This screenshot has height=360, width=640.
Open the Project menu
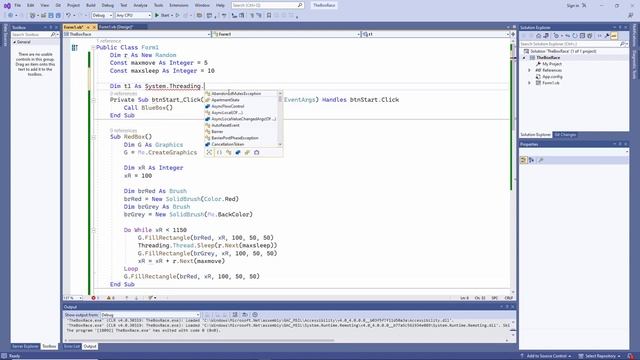[x=73, y=5]
